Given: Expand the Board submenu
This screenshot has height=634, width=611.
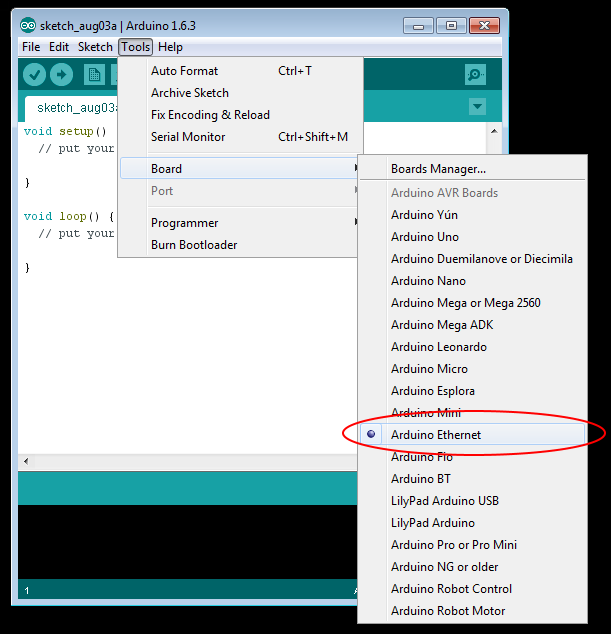Looking at the screenshot, I should [239, 169].
